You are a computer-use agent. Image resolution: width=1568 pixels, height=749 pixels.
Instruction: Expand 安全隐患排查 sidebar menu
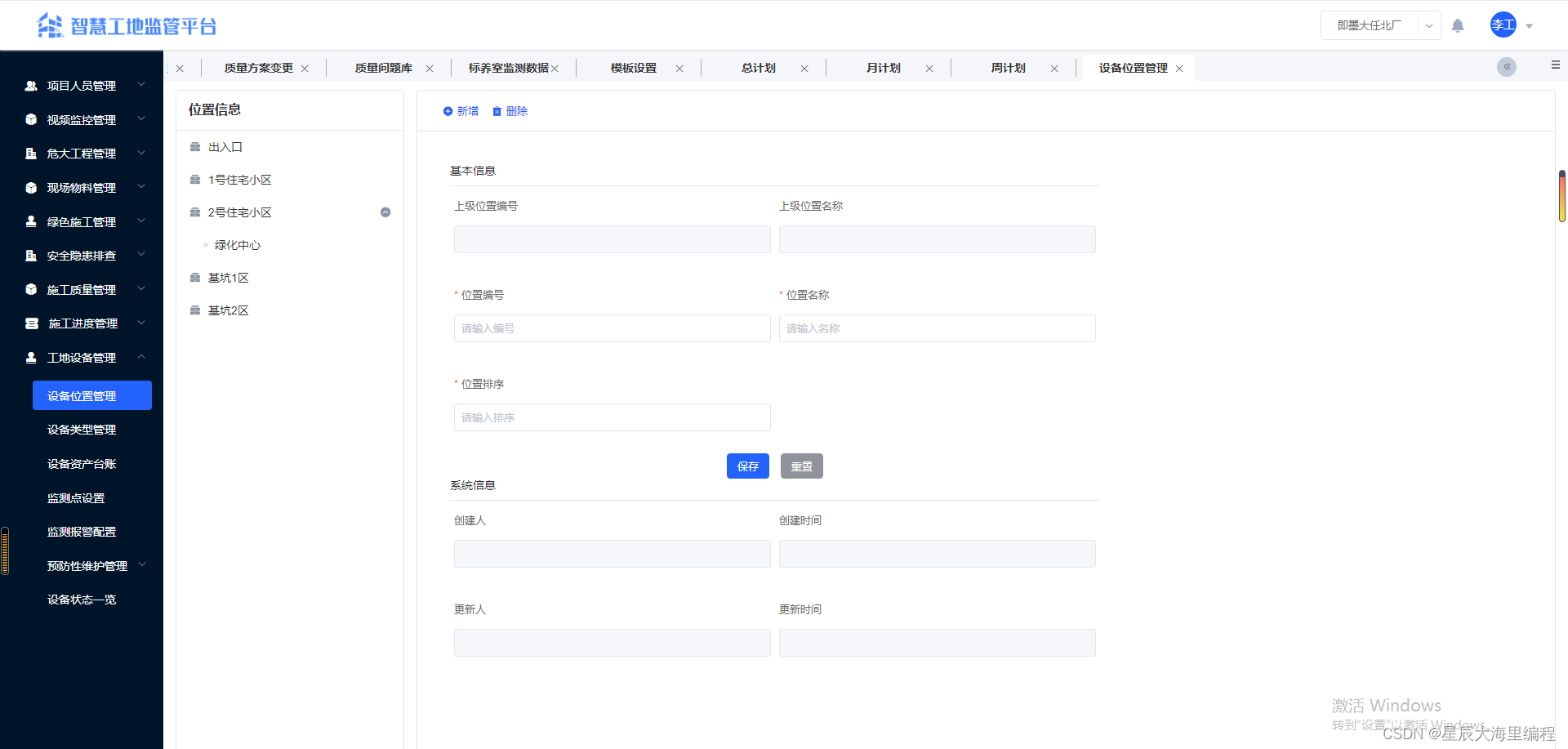(x=82, y=256)
